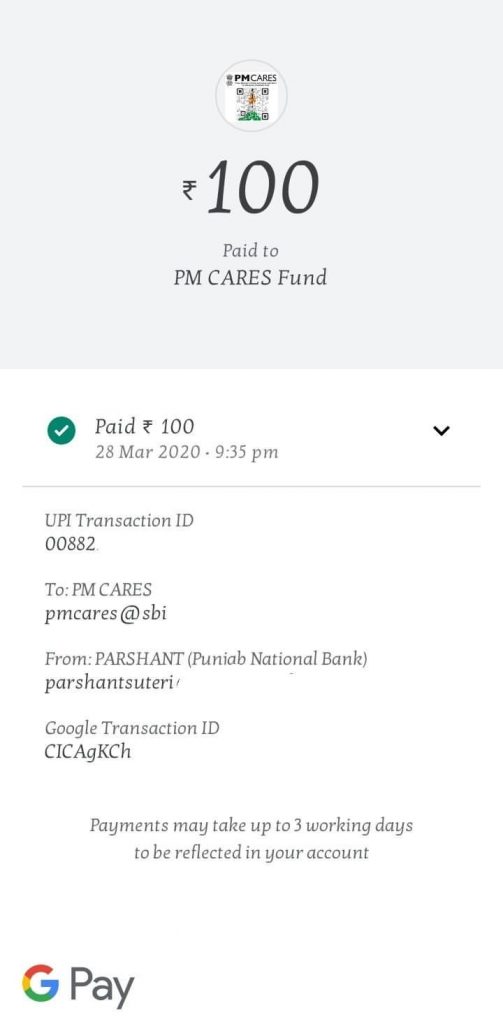Click the Pay wordmark at bottom
This screenshot has width=503, height=1024.
pyautogui.click(x=101, y=986)
